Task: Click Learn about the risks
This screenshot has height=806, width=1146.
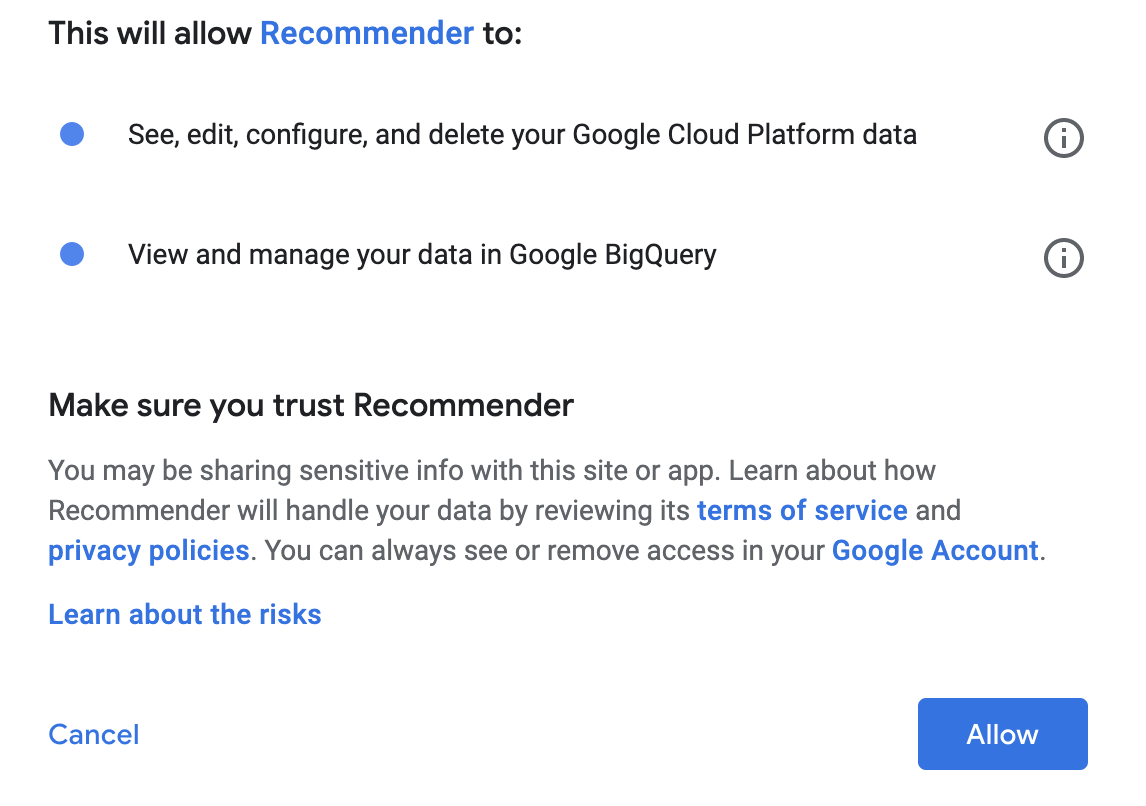Action: 184,614
